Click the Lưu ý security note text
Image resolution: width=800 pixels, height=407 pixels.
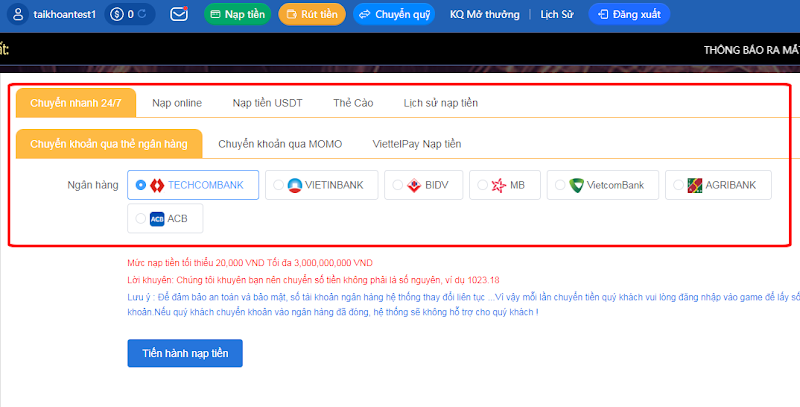pyautogui.click(x=463, y=304)
